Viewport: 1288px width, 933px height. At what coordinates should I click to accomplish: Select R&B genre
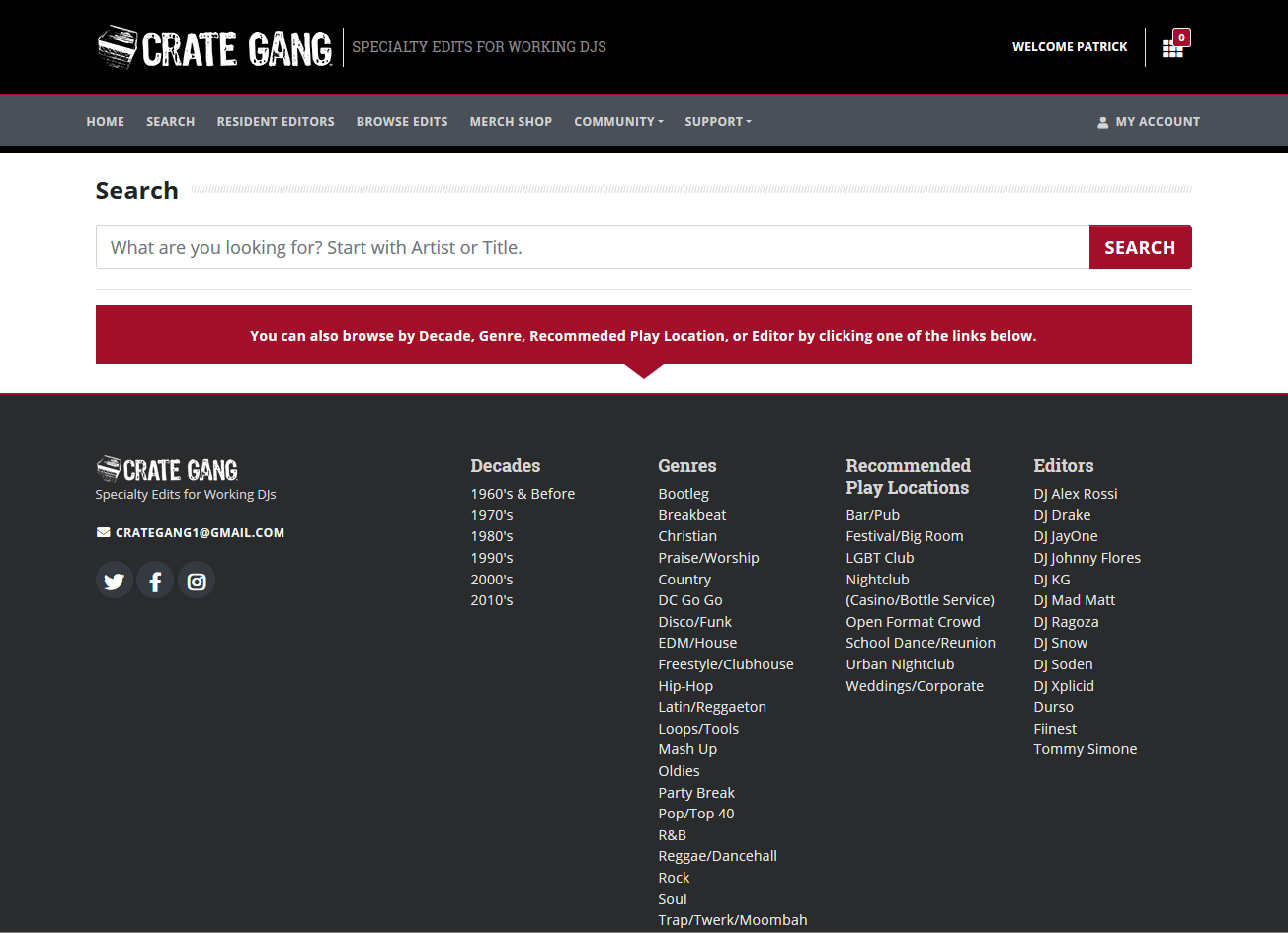(673, 835)
